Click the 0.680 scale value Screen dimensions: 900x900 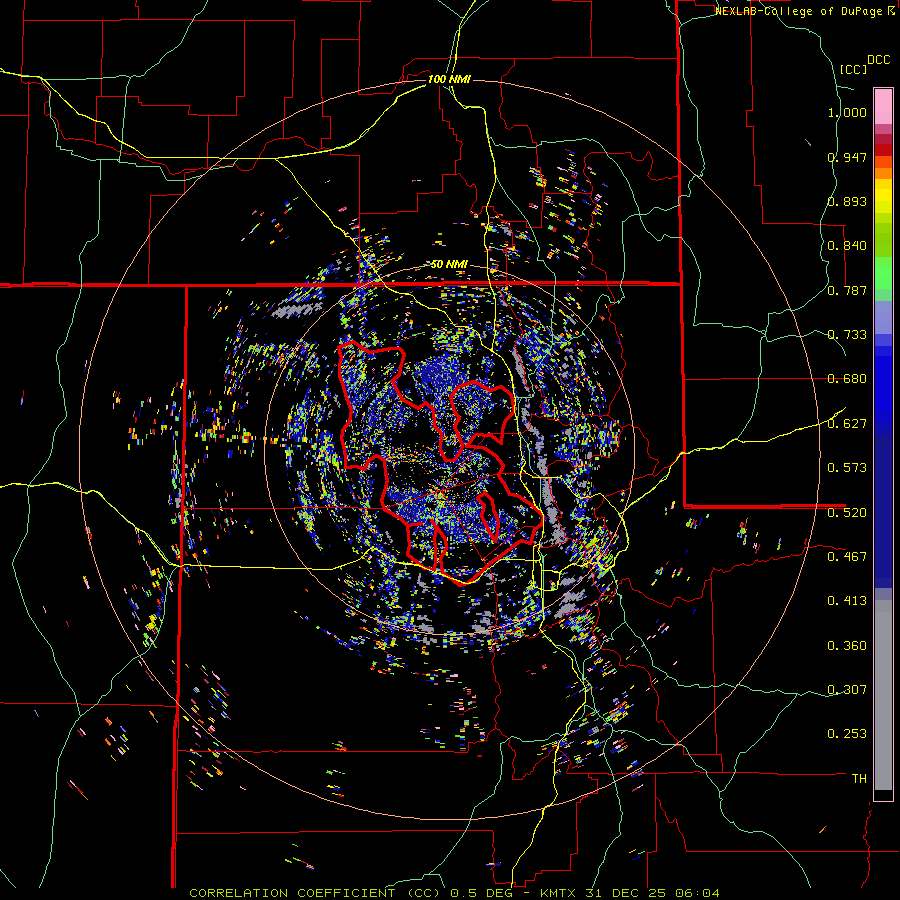pos(847,379)
